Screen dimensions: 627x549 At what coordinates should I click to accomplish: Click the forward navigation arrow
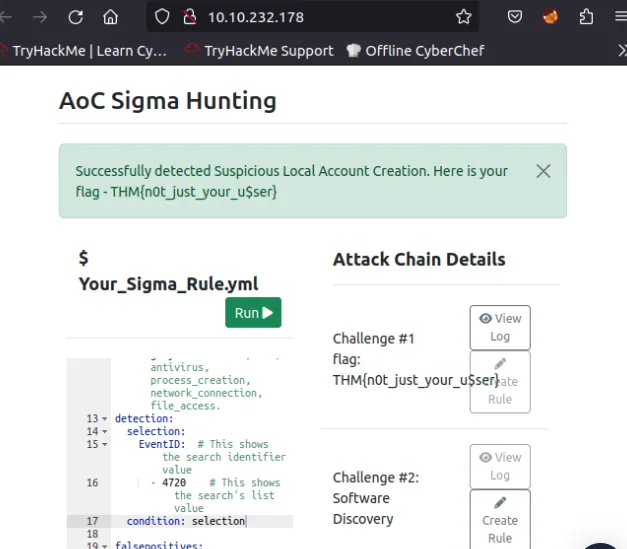coord(40,17)
